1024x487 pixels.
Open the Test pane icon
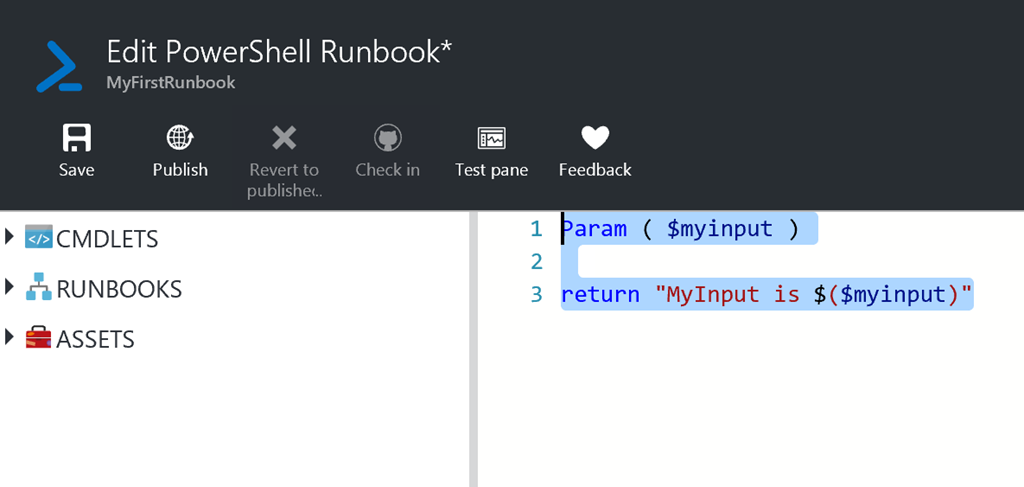coord(492,138)
